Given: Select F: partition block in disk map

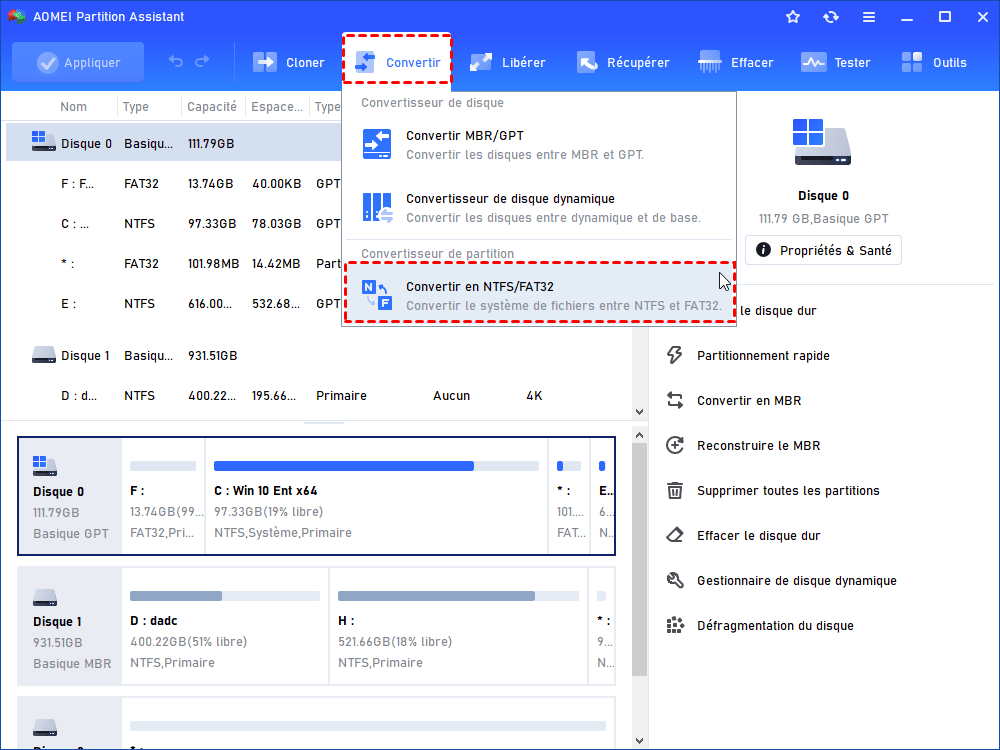Looking at the screenshot, I should (164, 496).
